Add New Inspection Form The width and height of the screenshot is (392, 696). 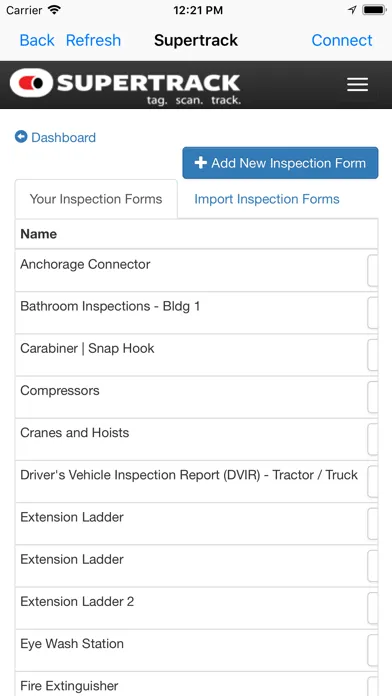pos(280,163)
